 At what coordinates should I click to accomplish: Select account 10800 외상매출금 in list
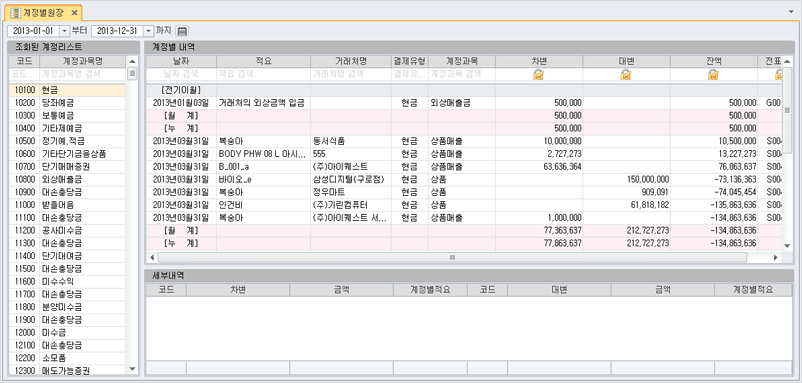(68, 179)
